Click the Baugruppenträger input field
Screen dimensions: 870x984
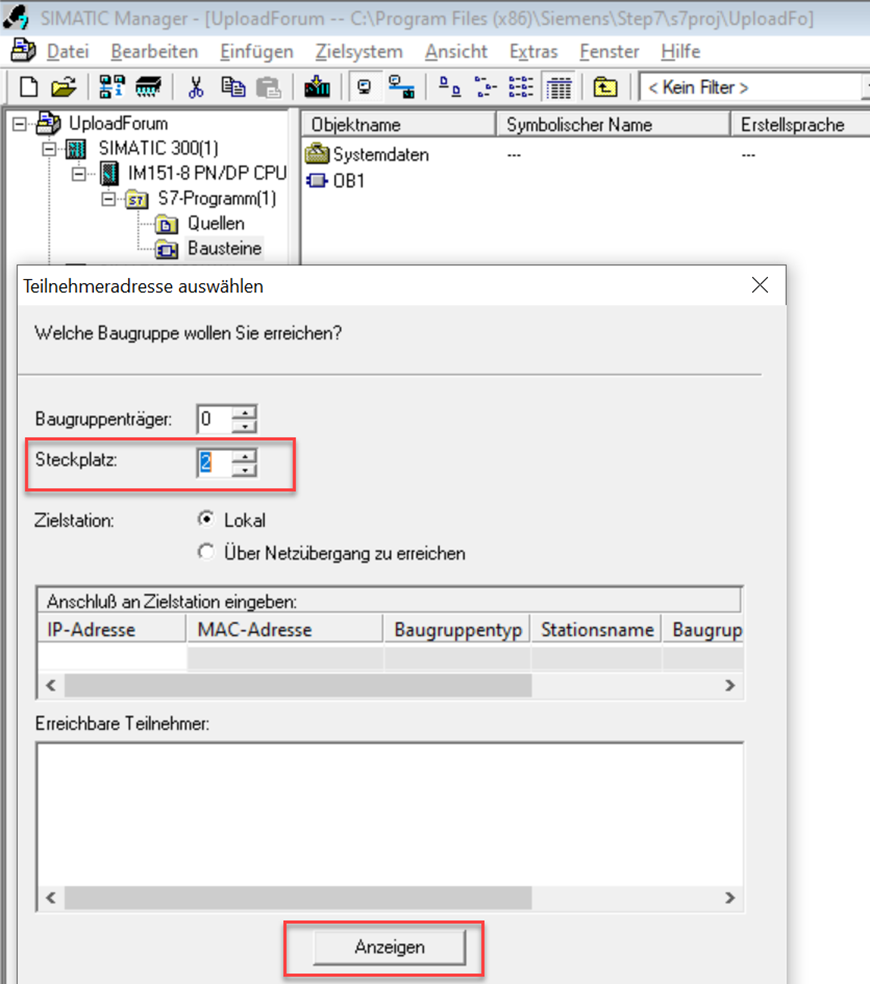(x=214, y=419)
